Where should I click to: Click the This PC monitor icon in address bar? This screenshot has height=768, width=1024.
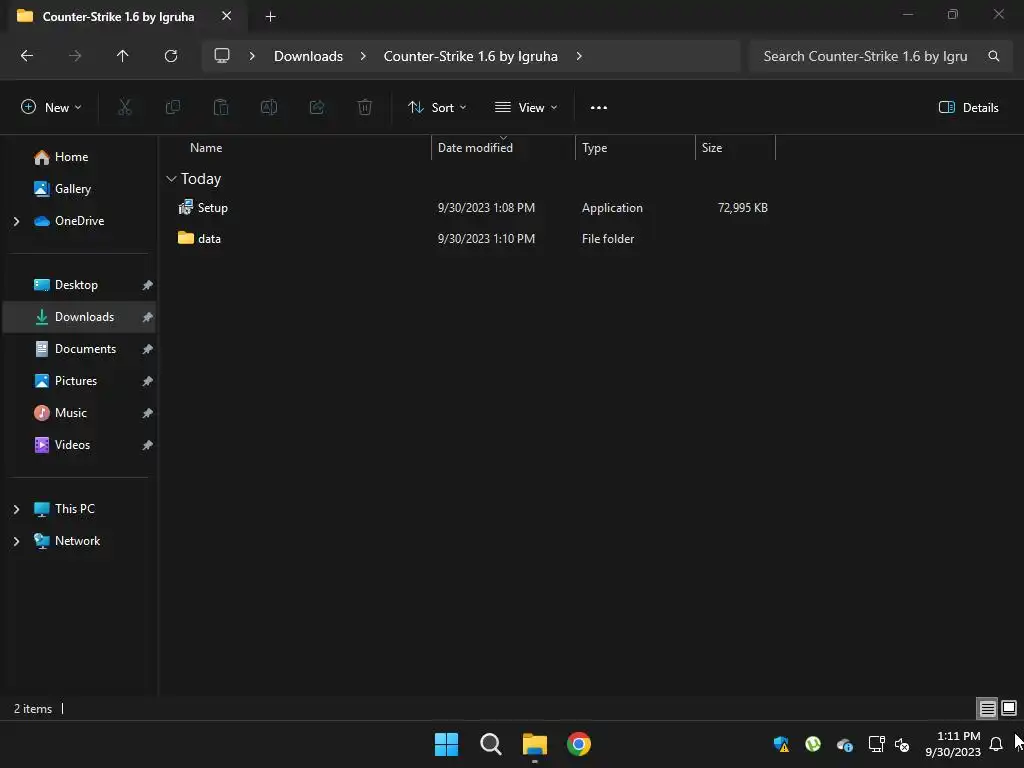[222, 56]
